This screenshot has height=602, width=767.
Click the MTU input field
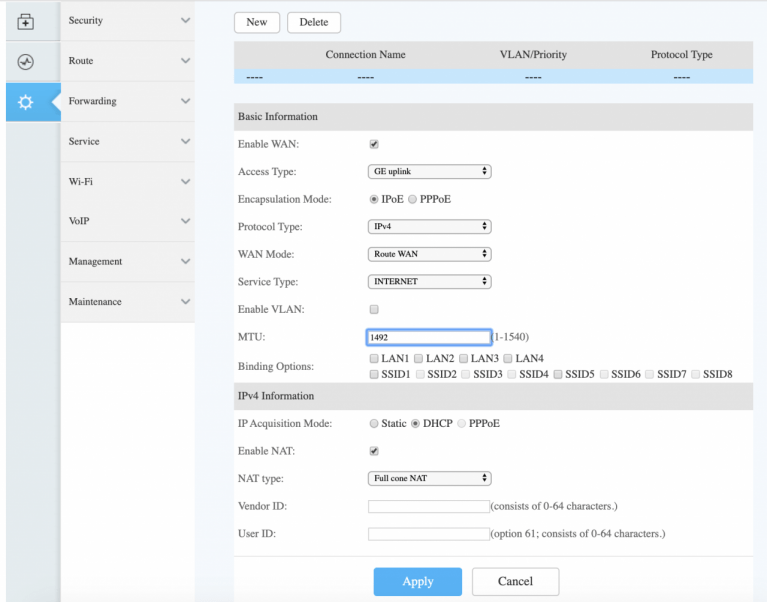pyautogui.click(x=429, y=338)
